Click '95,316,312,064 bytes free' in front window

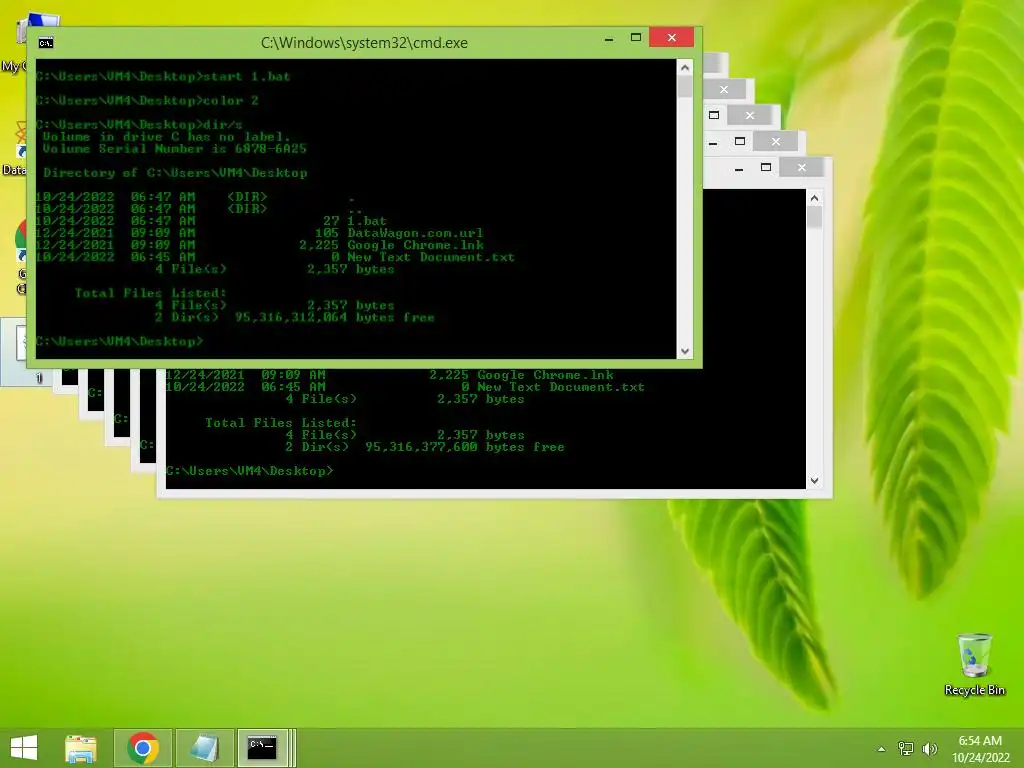334,317
